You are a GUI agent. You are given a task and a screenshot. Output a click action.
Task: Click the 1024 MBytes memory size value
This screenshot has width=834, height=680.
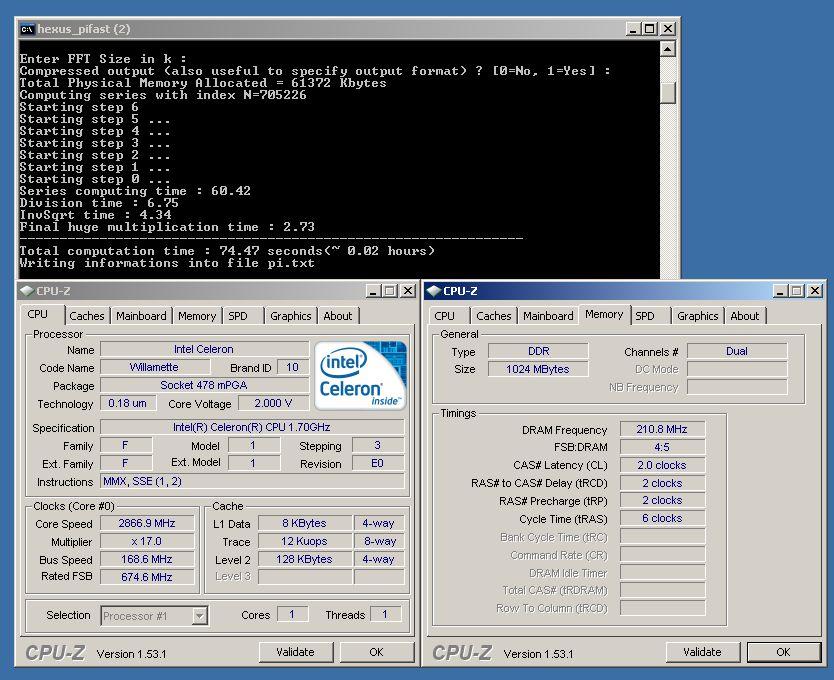tap(538, 369)
